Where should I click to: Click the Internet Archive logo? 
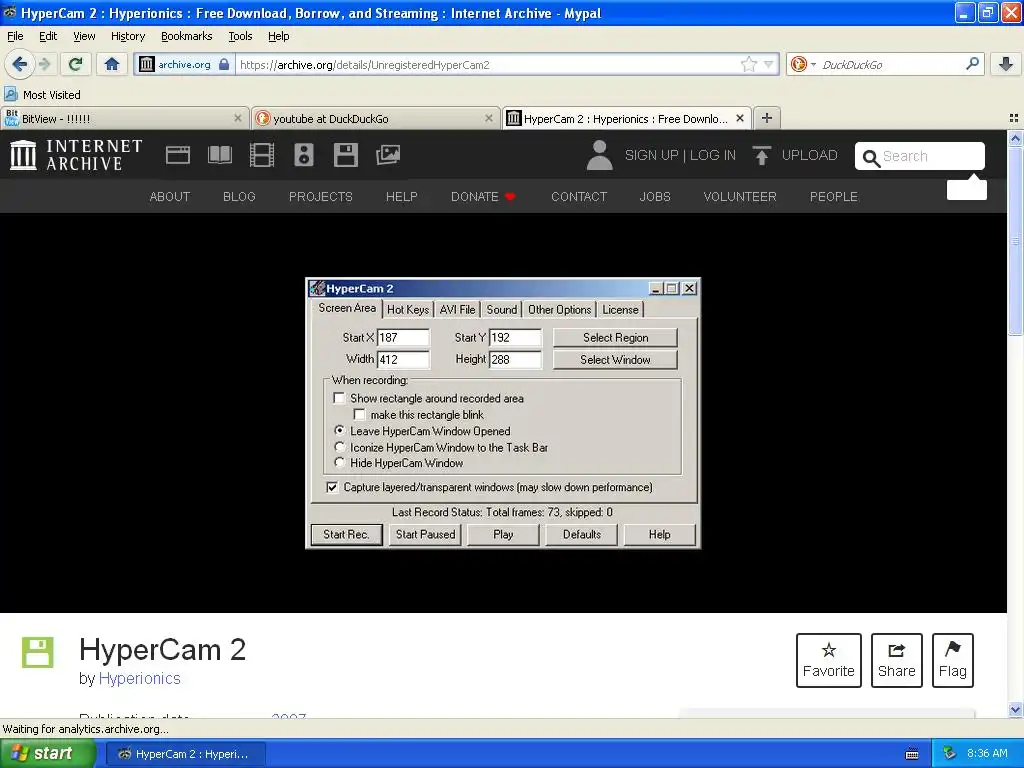click(76, 155)
